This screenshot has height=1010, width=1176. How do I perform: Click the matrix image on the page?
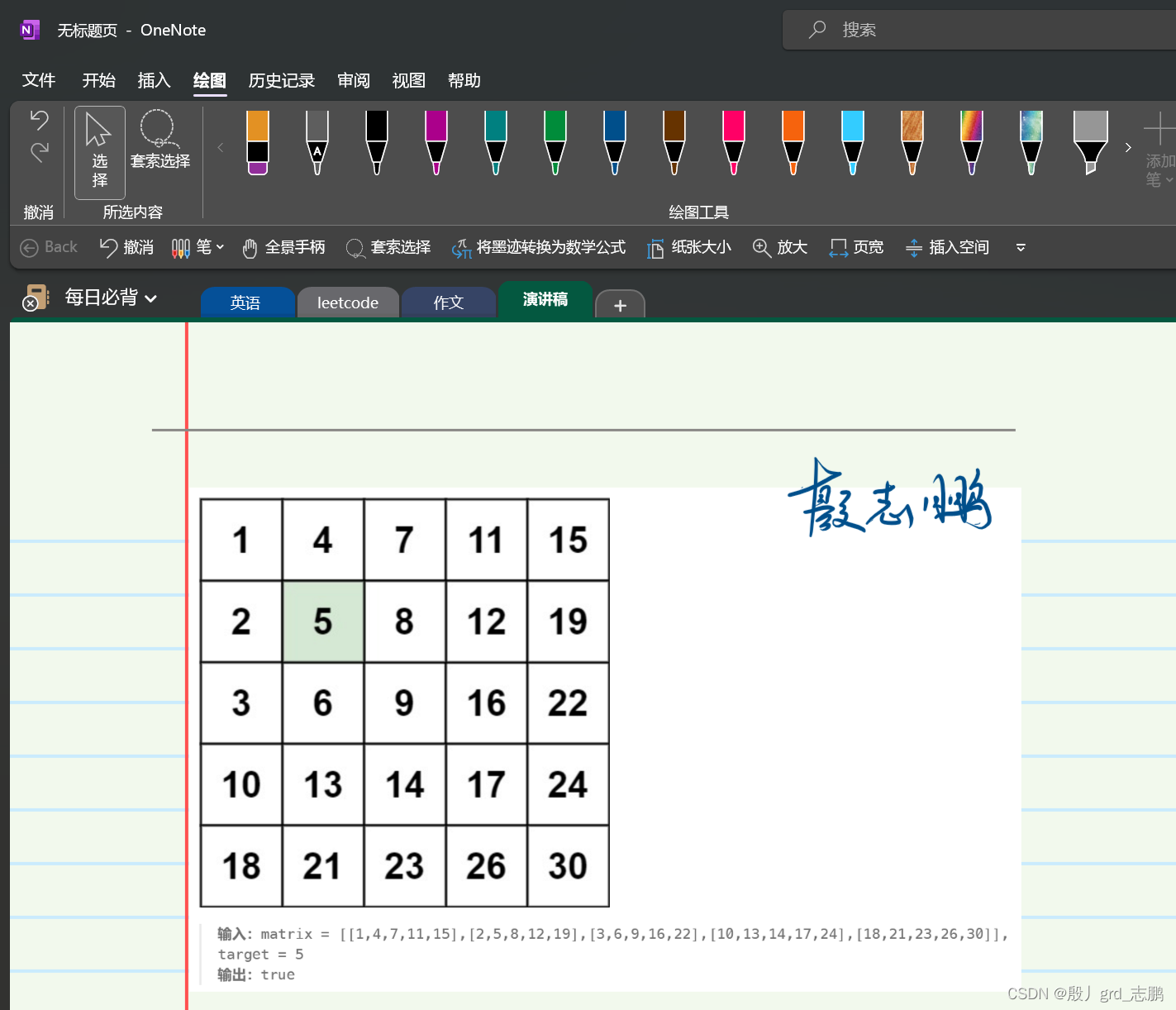[x=405, y=703]
